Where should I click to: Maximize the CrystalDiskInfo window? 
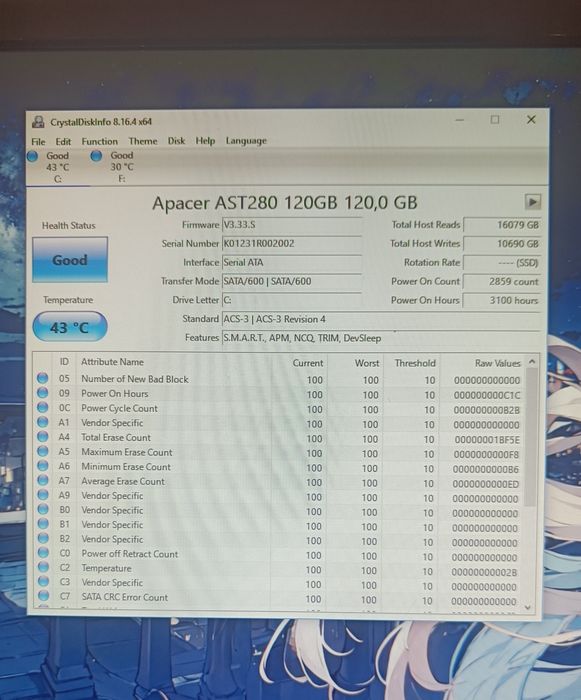point(495,120)
